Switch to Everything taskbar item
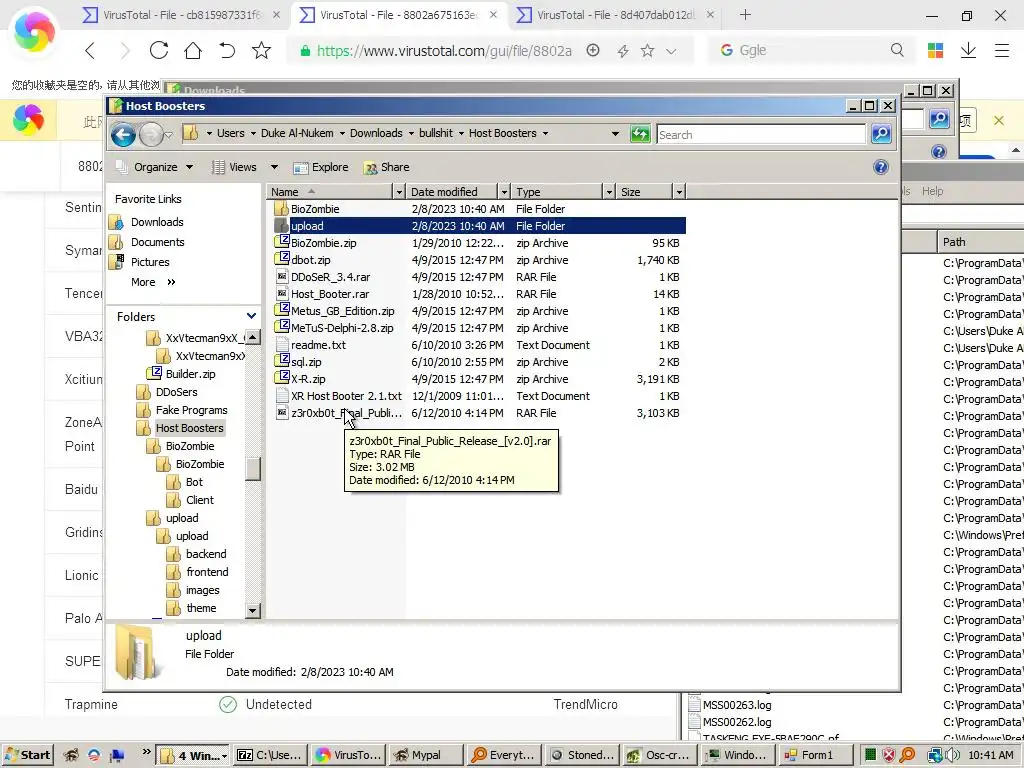Image resolution: width=1024 pixels, height=768 pixels. click(x=503, y=755)
